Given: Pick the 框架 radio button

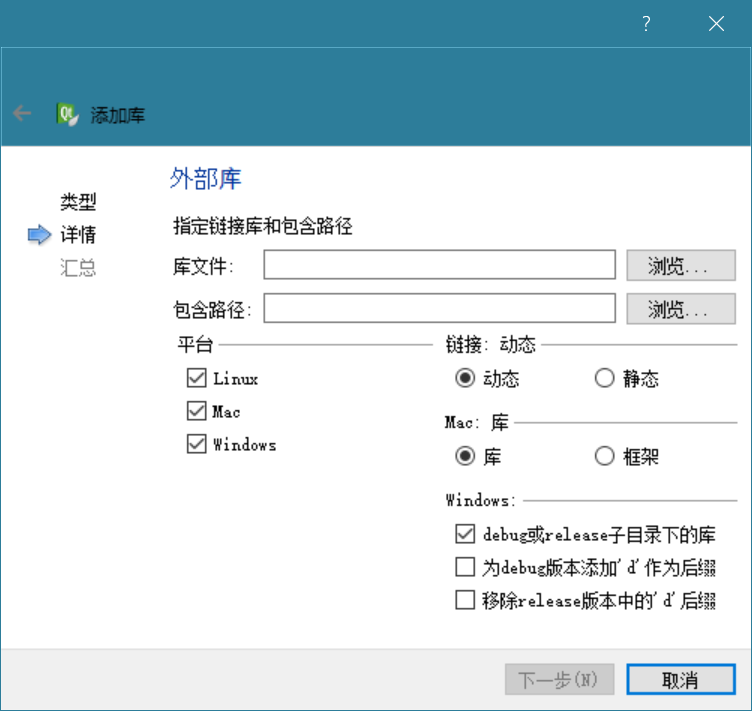Looking at the screenshot, I should (604, 457).
